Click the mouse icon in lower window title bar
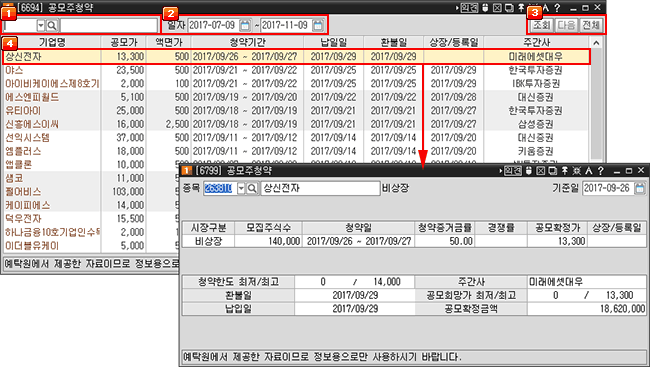This screenshot has width=650, height=367. click(529, 170)
